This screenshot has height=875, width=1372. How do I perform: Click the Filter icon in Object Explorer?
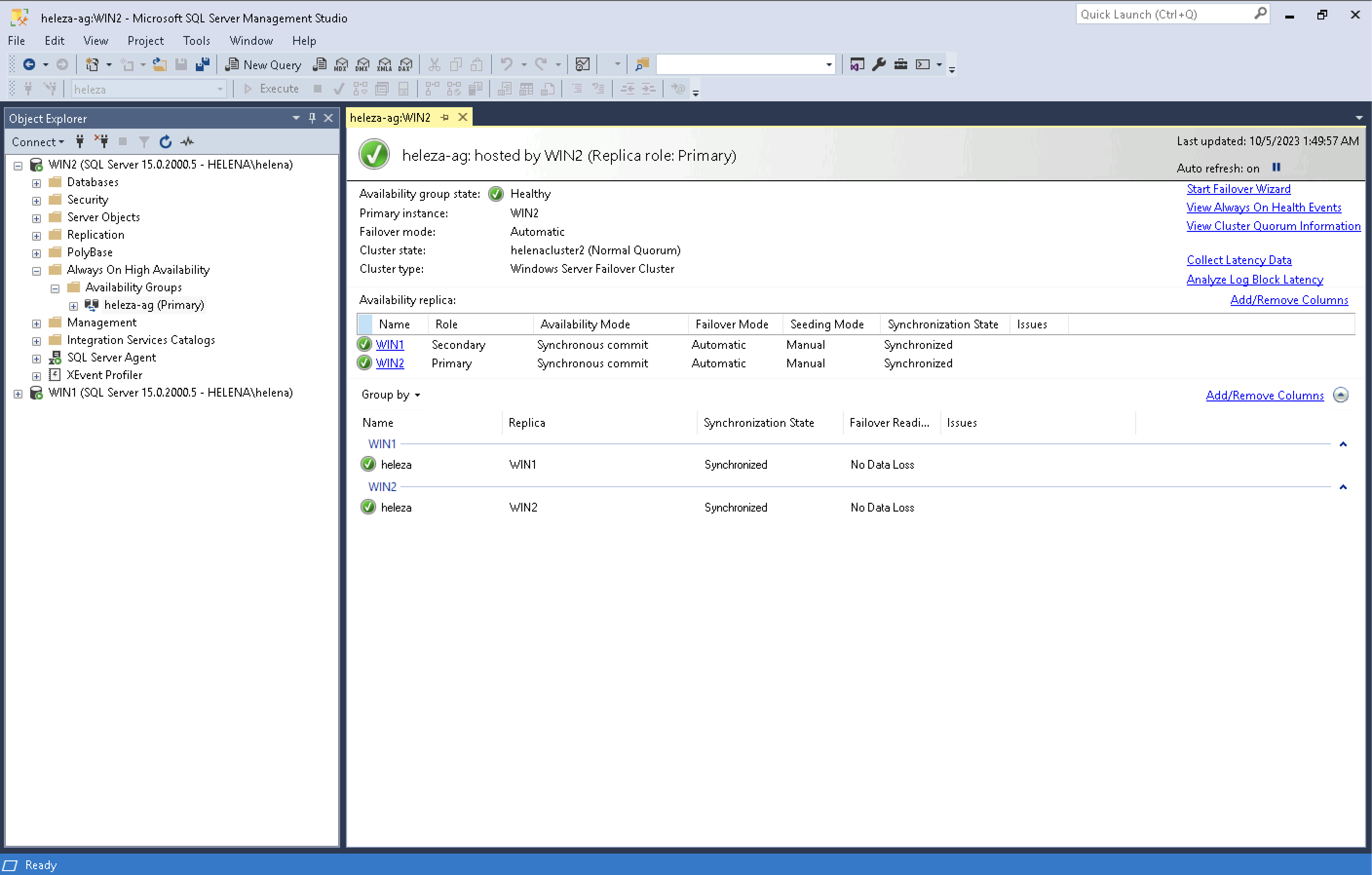coord(144,142)
